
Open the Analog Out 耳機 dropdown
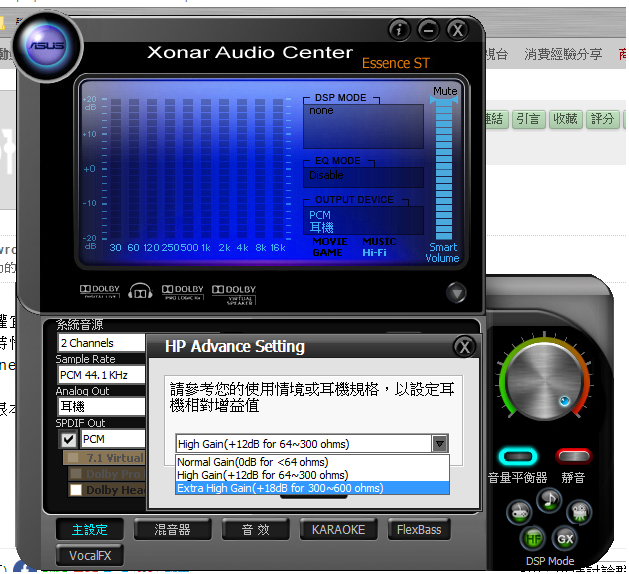point(101,407)
